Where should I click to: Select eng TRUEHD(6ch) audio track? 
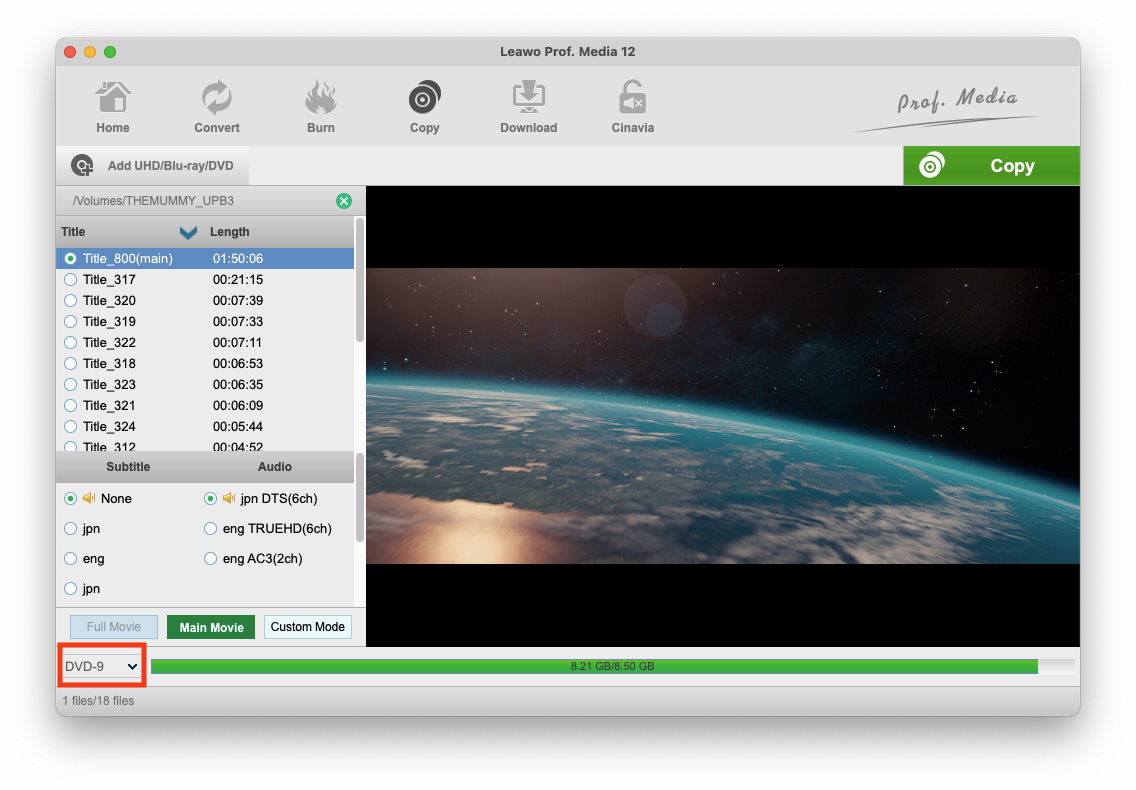coord(210,529)
